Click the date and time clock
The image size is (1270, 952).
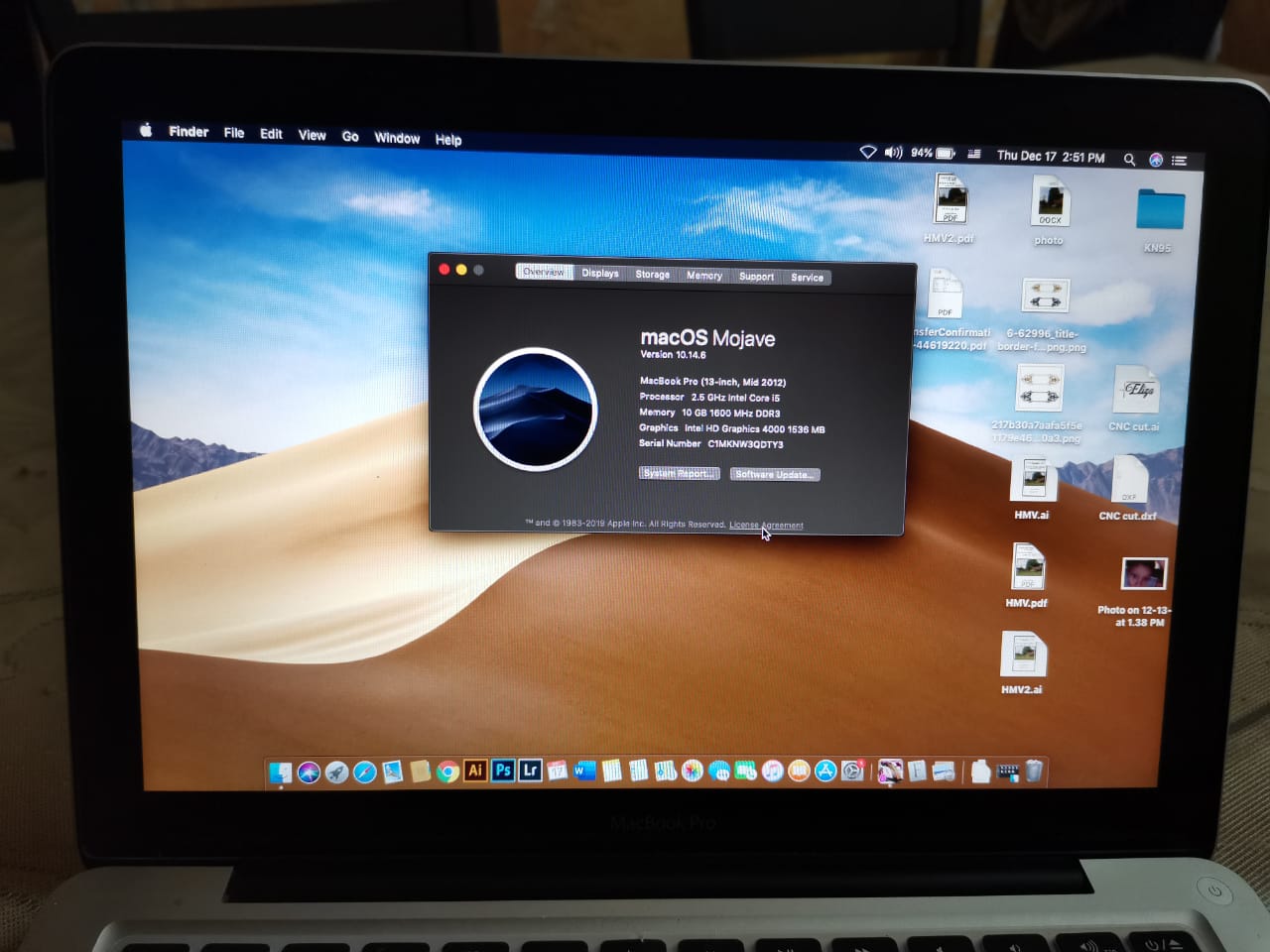point(1051,157)
